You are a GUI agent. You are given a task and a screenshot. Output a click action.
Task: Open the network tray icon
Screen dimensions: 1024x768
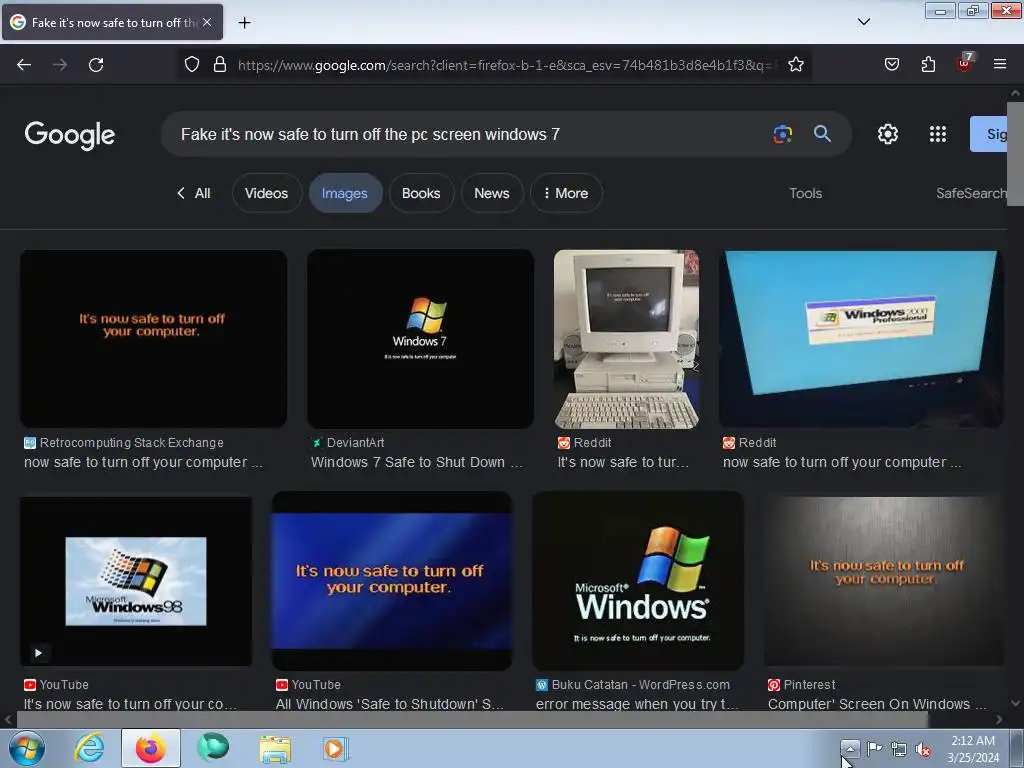coord(899,749)
